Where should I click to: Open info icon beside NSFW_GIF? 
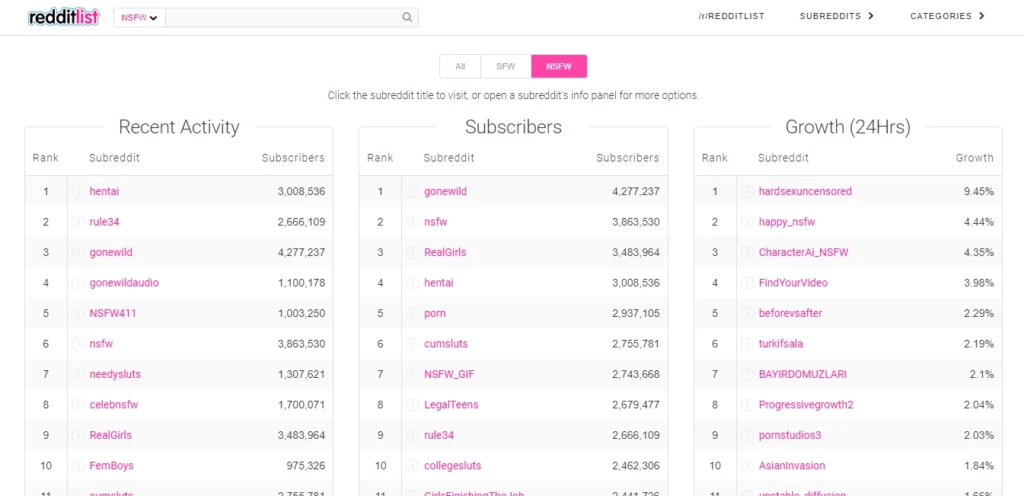(x=413, y=374)
